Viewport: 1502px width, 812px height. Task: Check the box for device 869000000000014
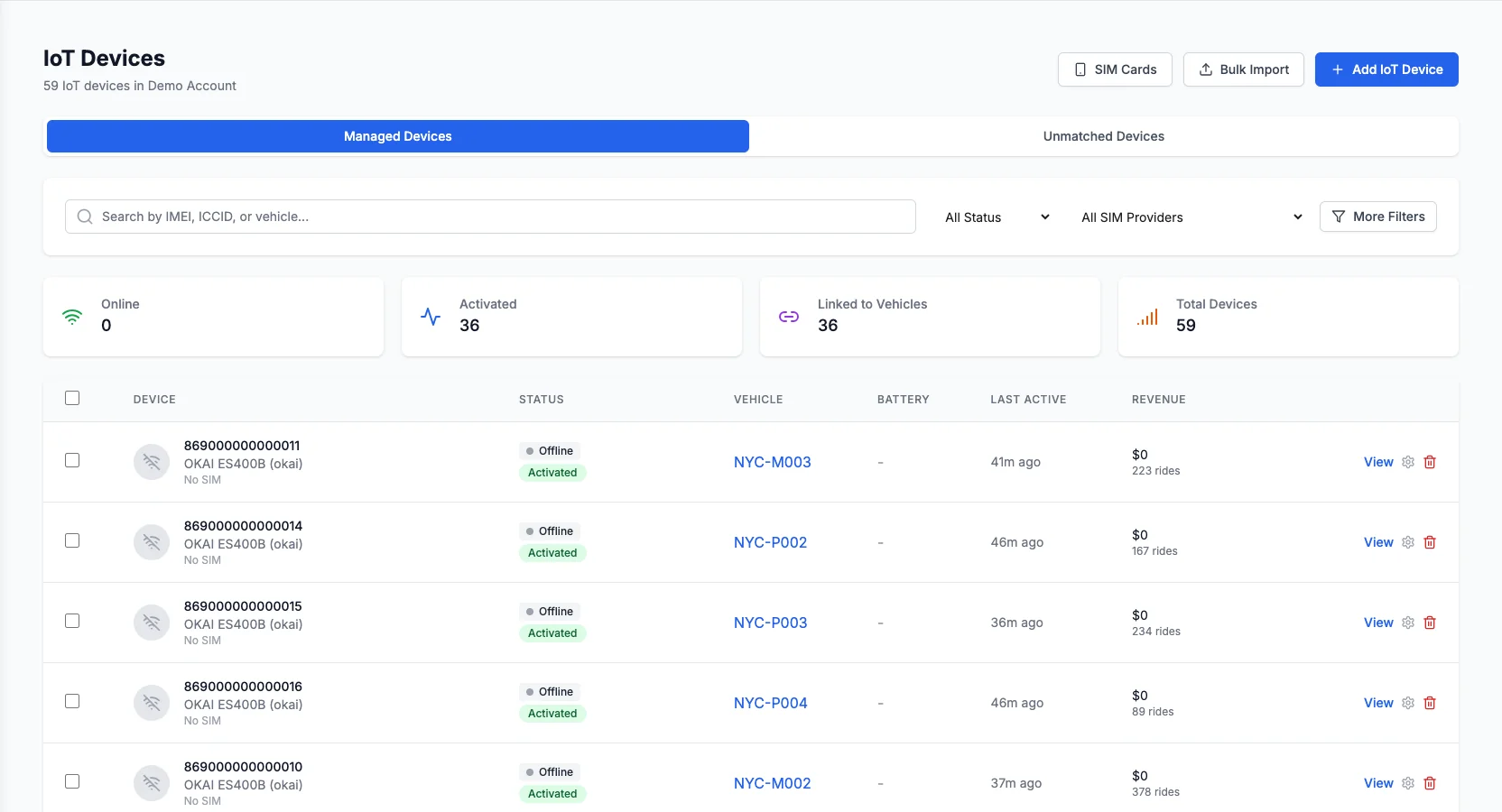click(x=72, y=540)
